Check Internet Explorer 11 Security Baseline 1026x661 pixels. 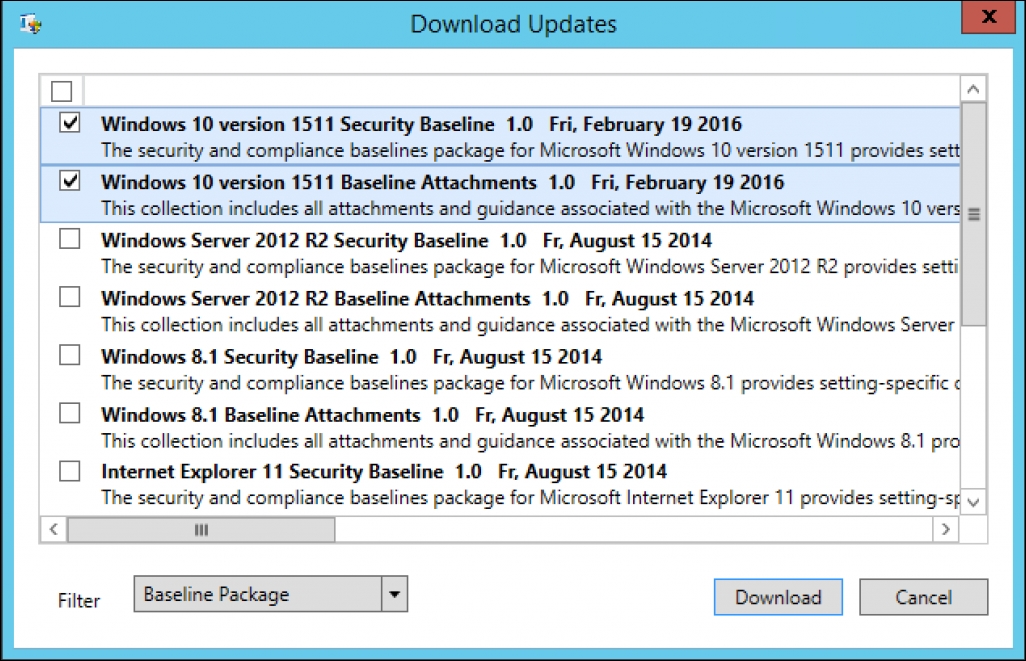coord(70,471)
